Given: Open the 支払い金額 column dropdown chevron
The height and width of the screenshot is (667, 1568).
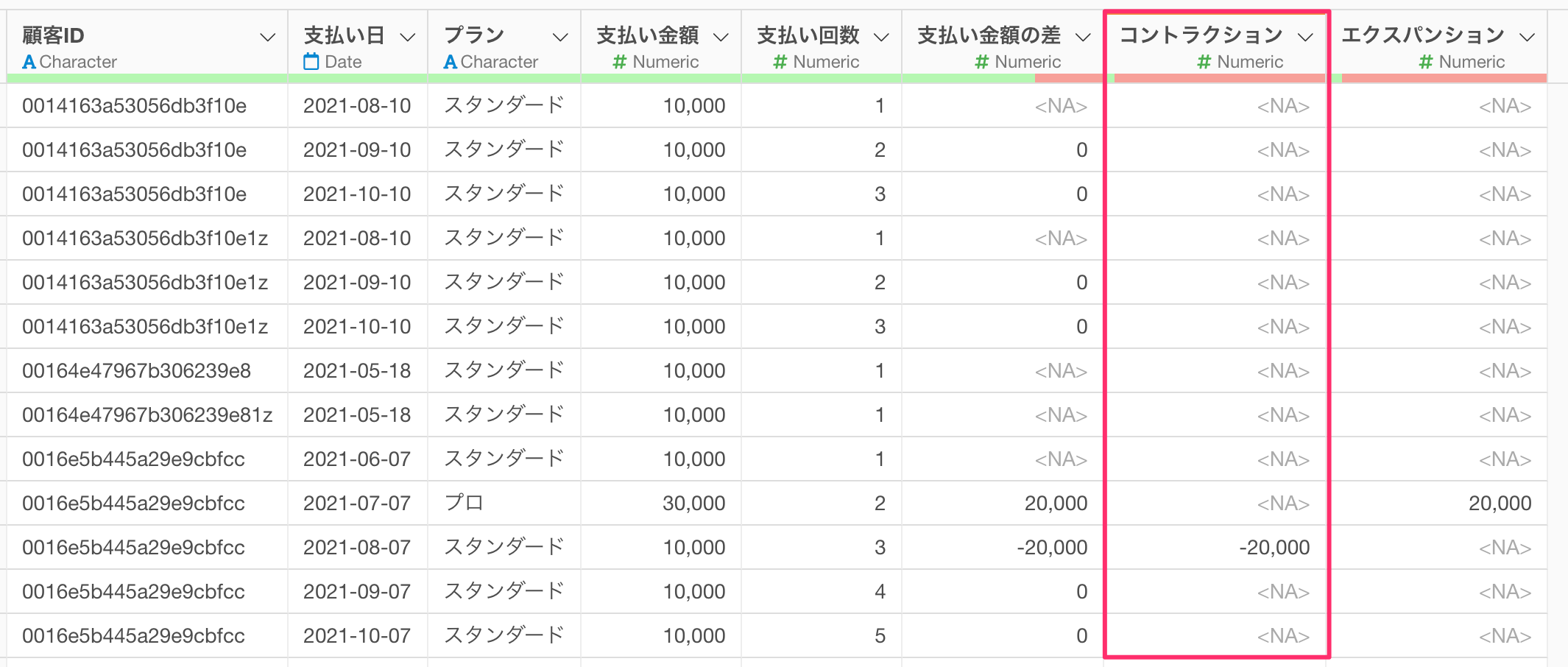Looking at the screenshot, I should [x=721, y=37].
